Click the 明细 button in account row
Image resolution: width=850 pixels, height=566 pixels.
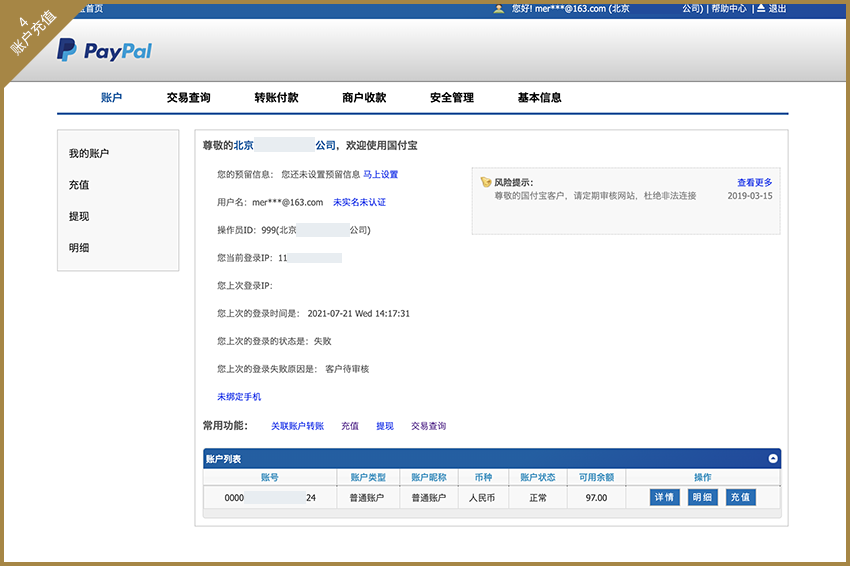(703, 497)
